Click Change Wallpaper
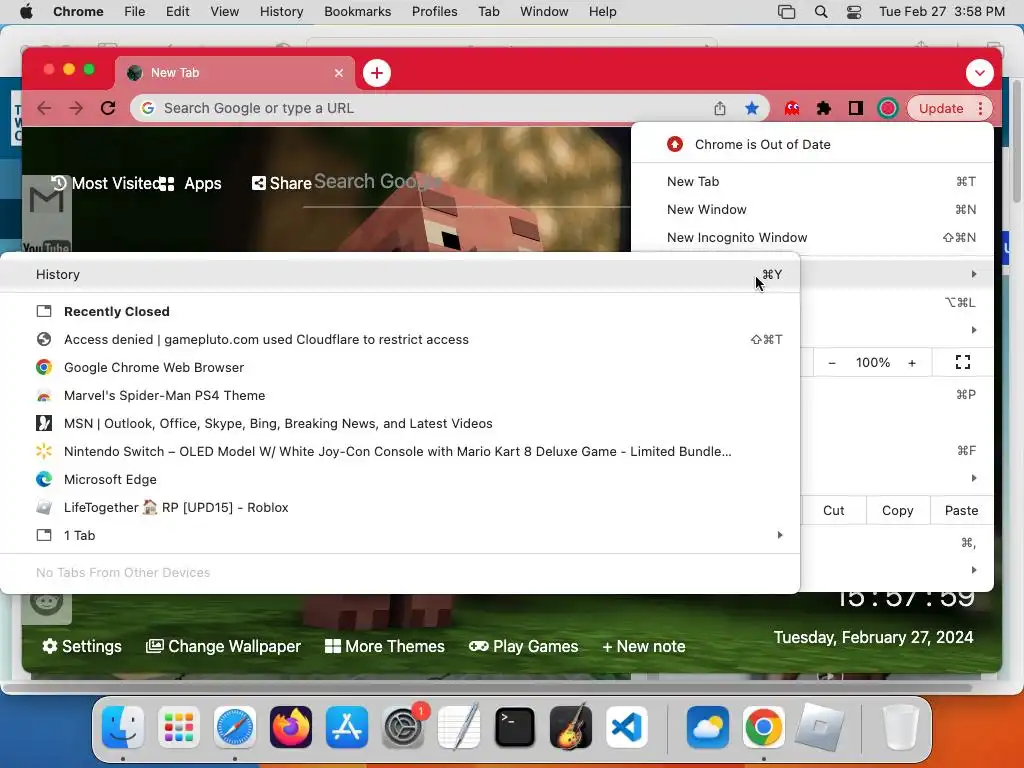 tap(223, 647)
